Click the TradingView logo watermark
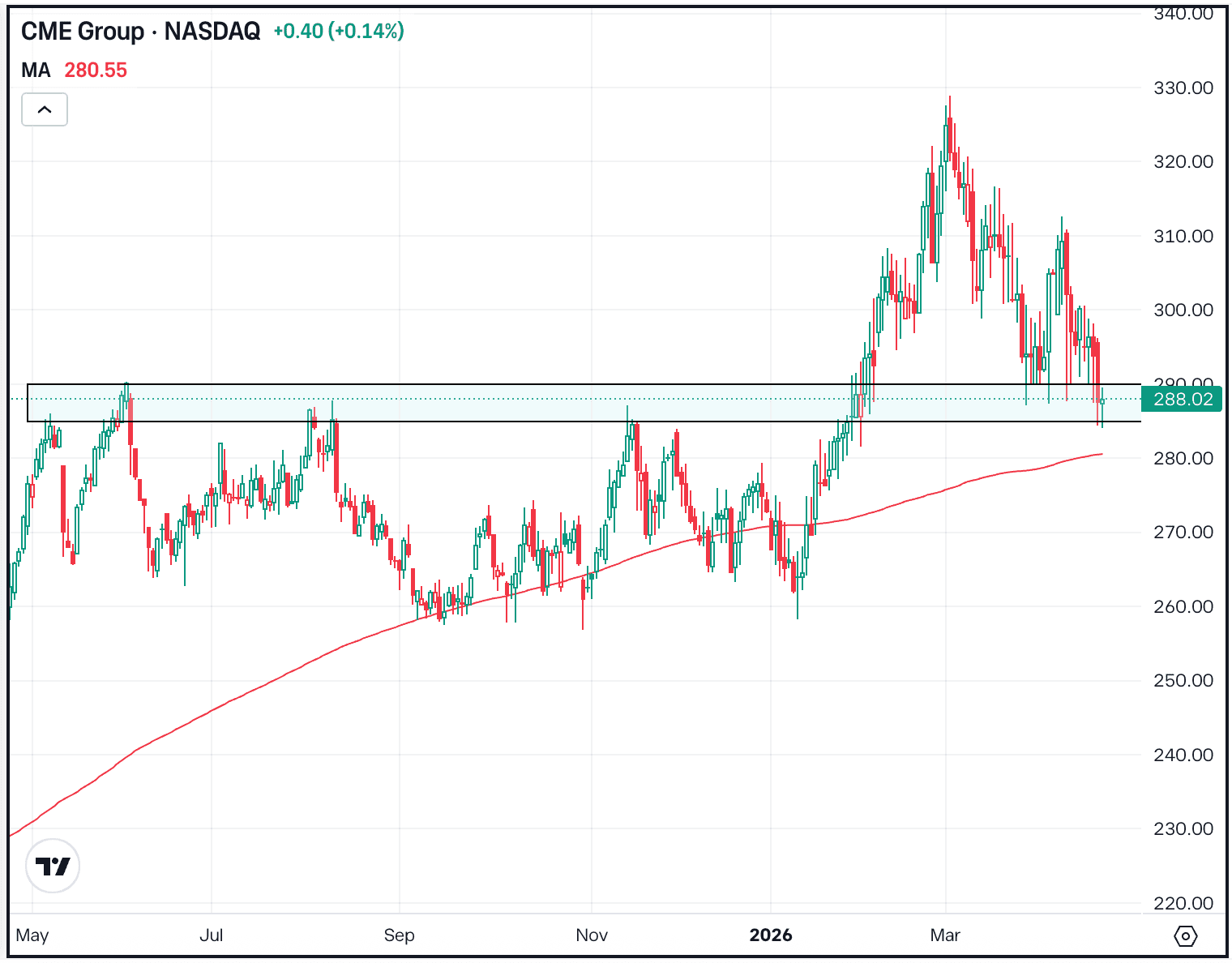This screenshot has height=963, width=1232. click(52, 865)
